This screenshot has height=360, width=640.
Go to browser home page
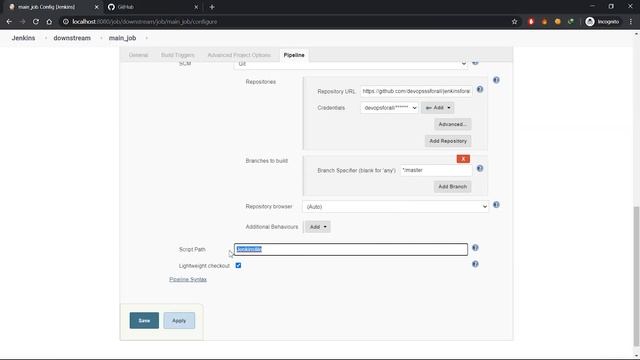[49, 22]
